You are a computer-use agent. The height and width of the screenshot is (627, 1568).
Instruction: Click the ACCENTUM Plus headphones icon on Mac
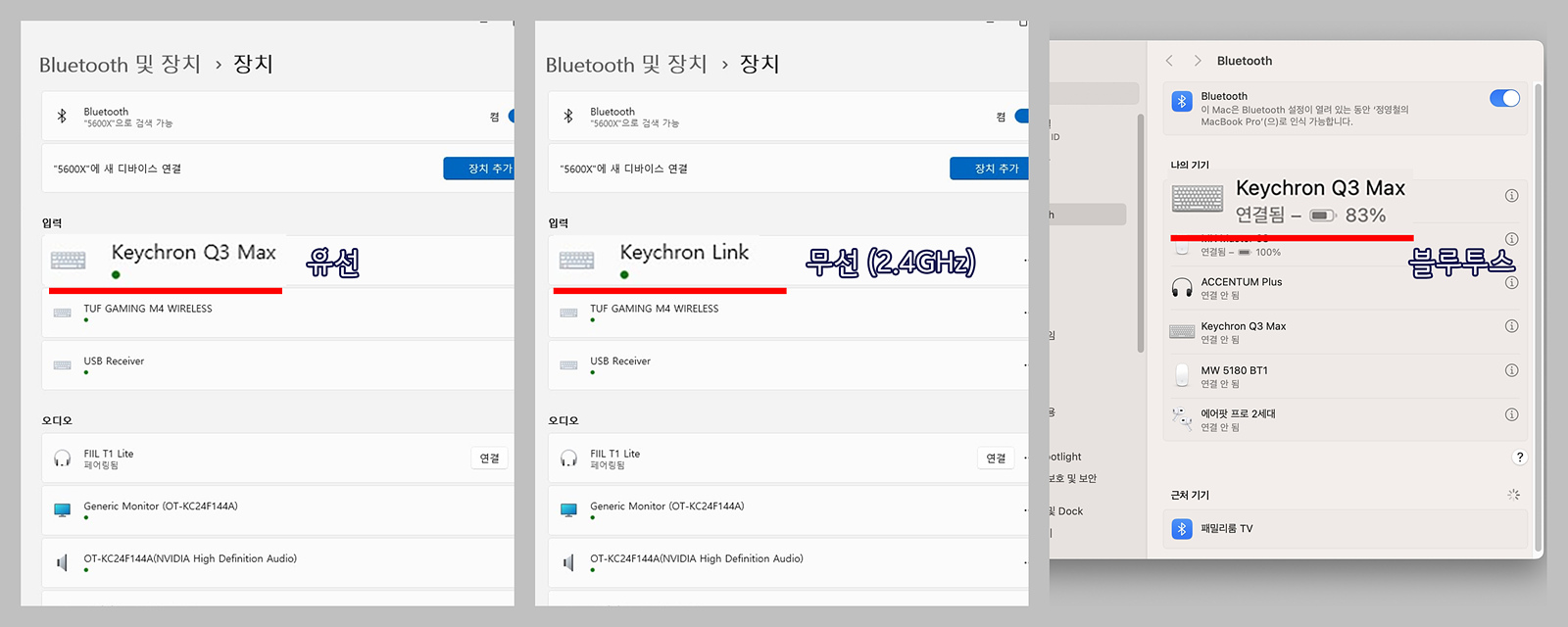pyautogui.click(x=1182, y=288)
